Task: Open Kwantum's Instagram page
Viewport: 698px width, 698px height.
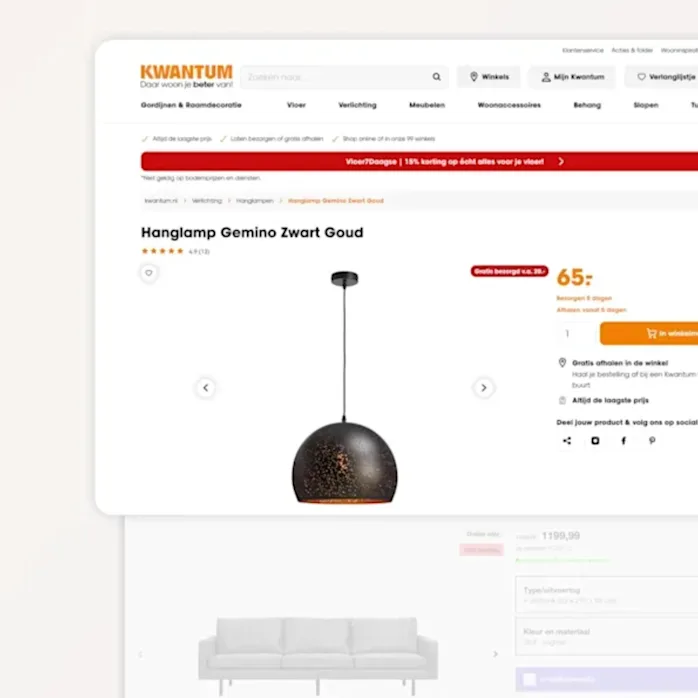Action: [595, 440]
